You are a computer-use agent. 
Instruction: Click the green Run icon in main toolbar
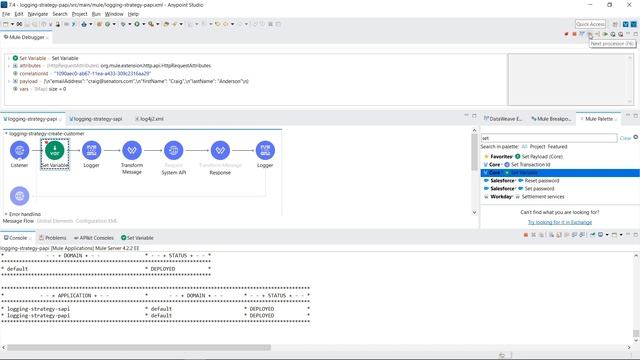(137, 24)
